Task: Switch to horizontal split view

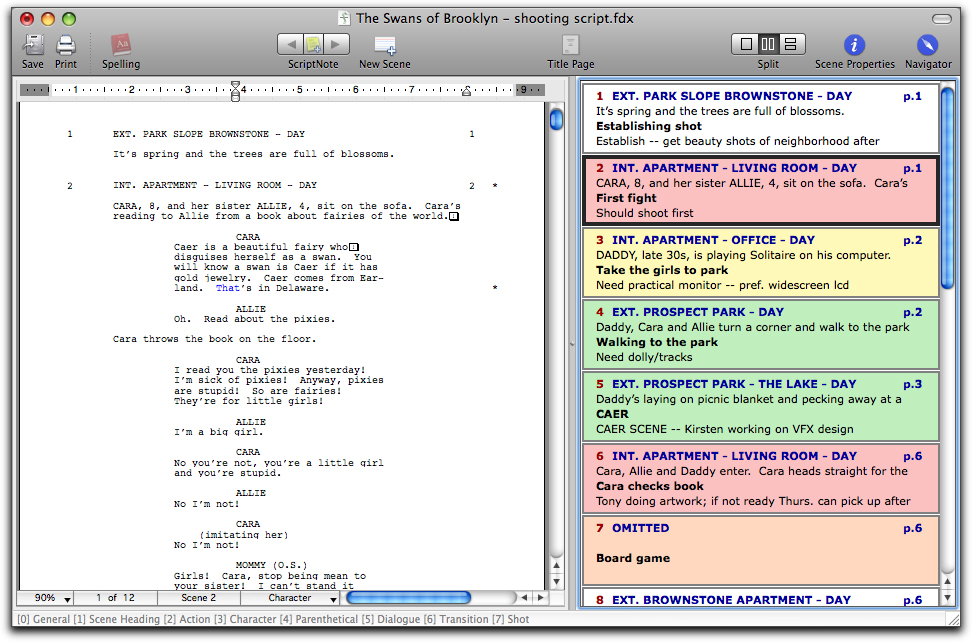Action: point(791,44)
